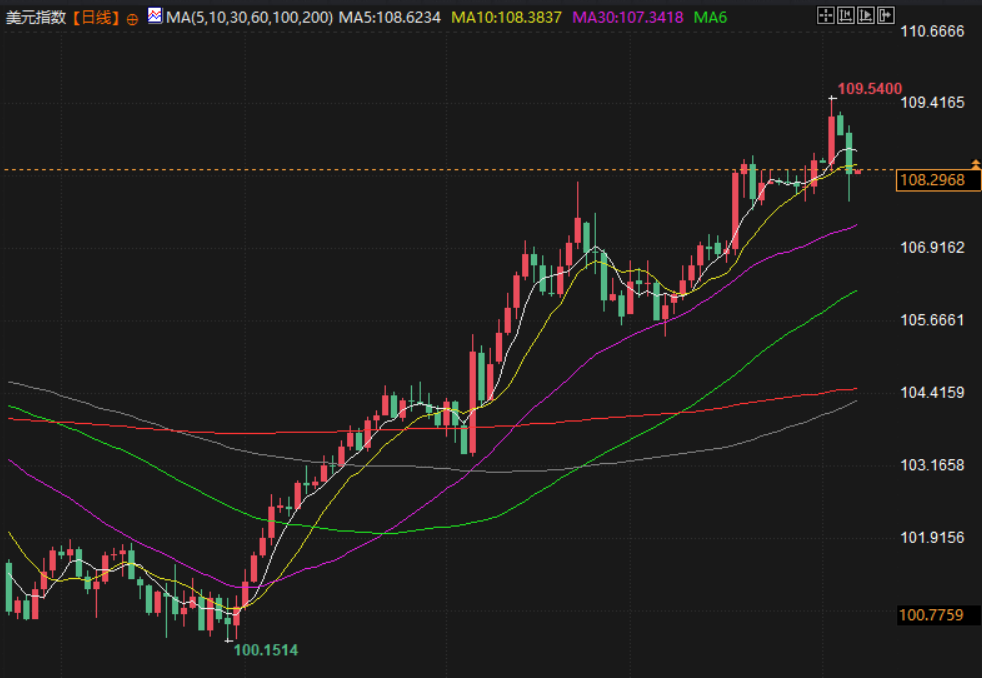982x678 pixels.
Task: Click the current price tag 108.2968
Action: tap(932, 180)
